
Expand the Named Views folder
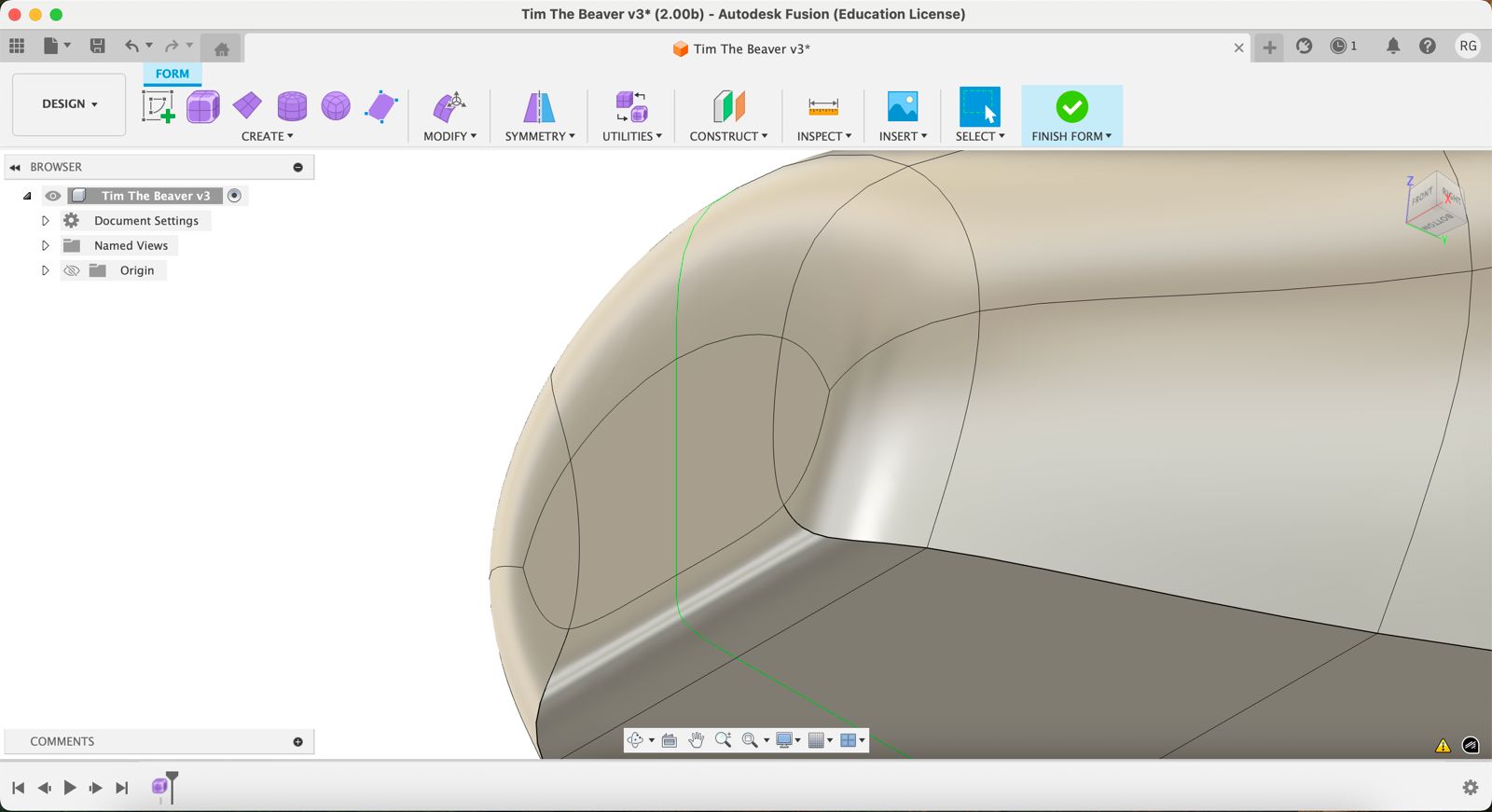45,246
